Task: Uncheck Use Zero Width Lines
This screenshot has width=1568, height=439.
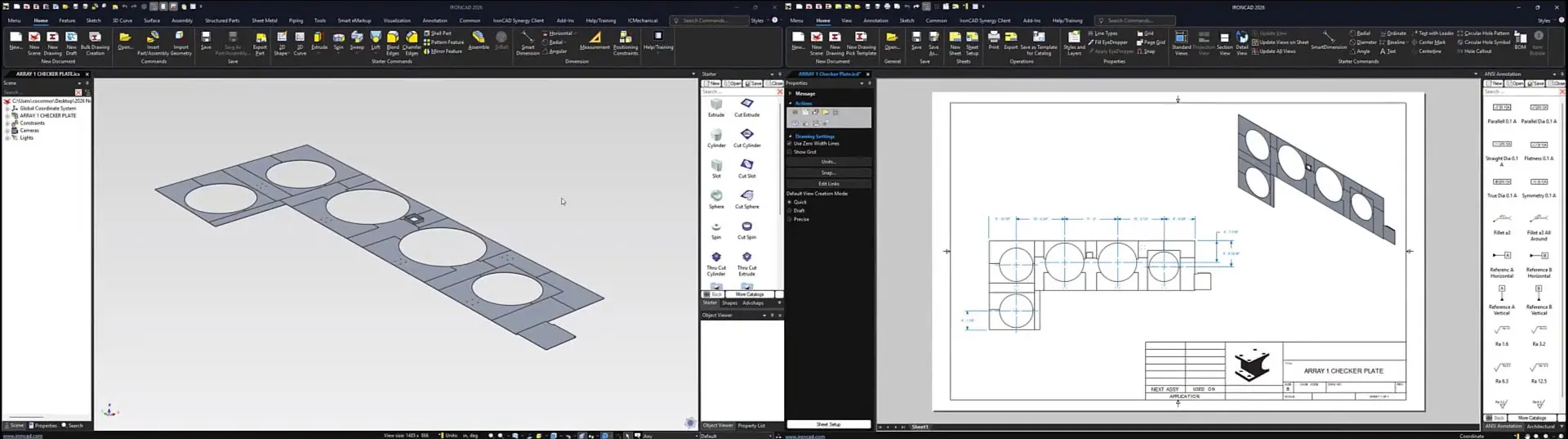Action: pyautogui.click(x=790, y=144)
